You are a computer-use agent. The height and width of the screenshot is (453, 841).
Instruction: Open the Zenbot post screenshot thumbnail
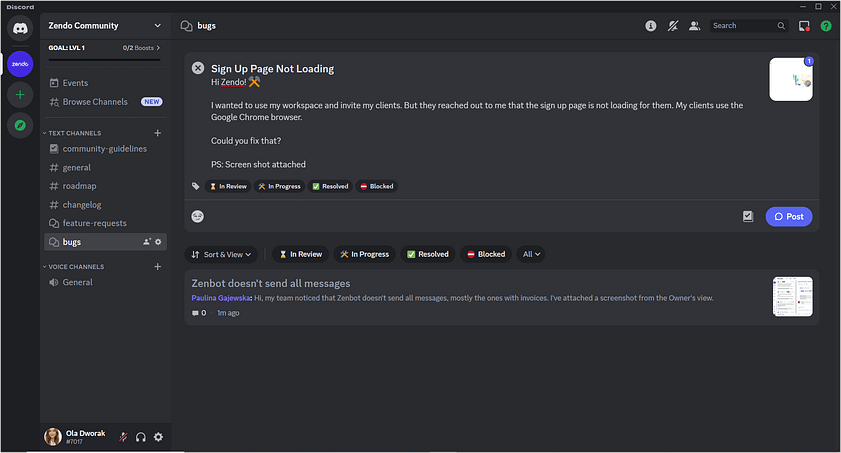(x=793, y=296)
